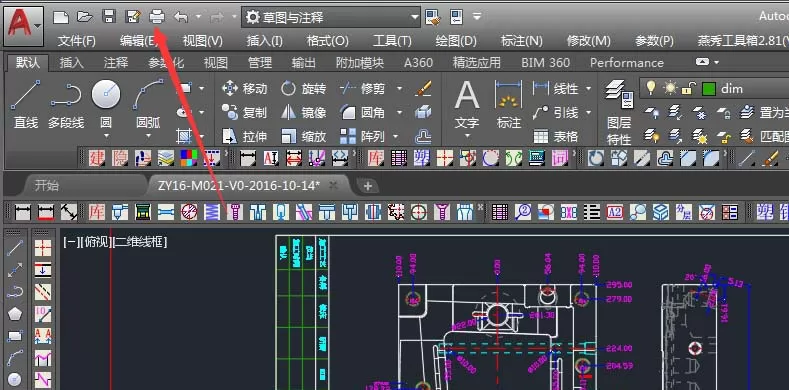
Task: Open the 视图(V) menu
Action: point(202,41)
